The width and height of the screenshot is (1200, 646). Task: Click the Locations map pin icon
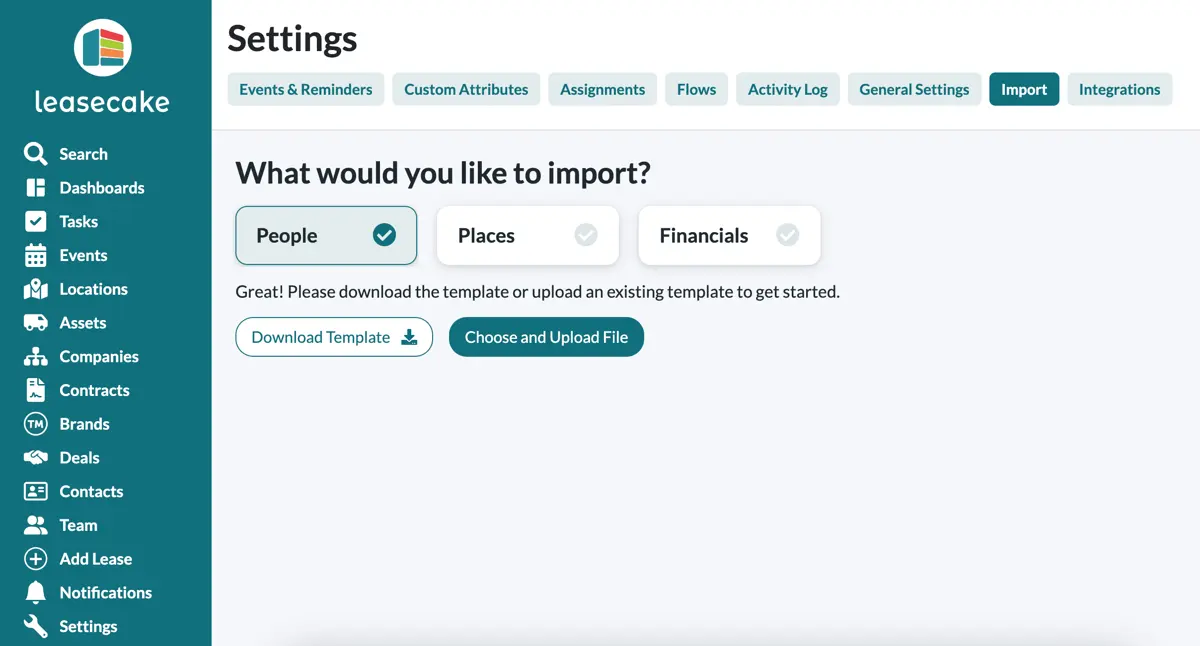[36, 289]
